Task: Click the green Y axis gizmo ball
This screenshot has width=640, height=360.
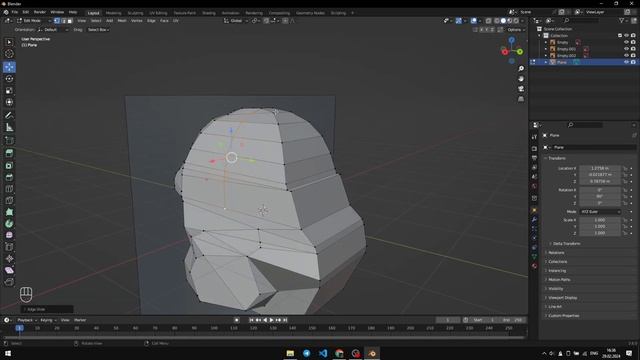Action: [520, 52]
